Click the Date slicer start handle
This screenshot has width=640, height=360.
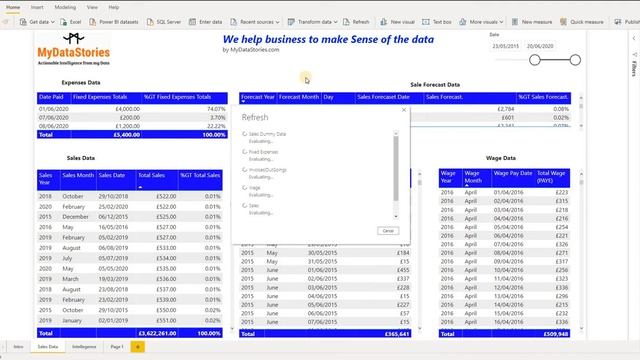(535, 60)
